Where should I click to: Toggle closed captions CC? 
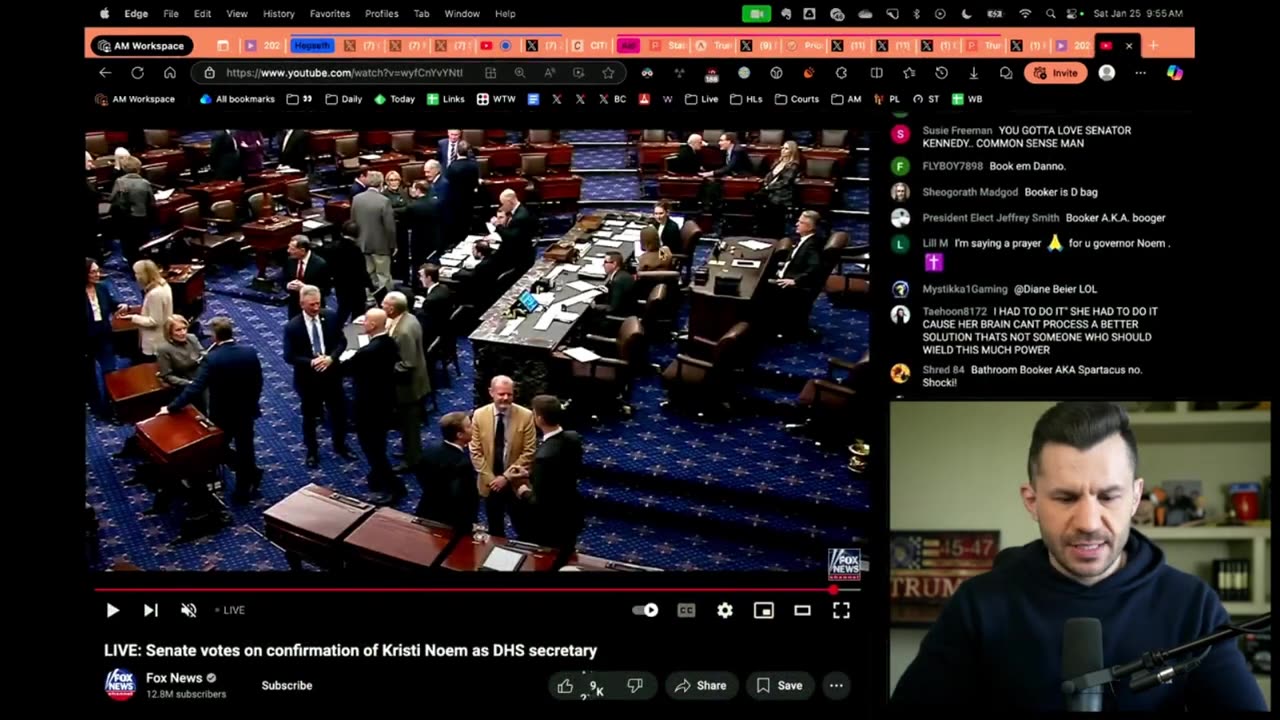tap(686, 610)
